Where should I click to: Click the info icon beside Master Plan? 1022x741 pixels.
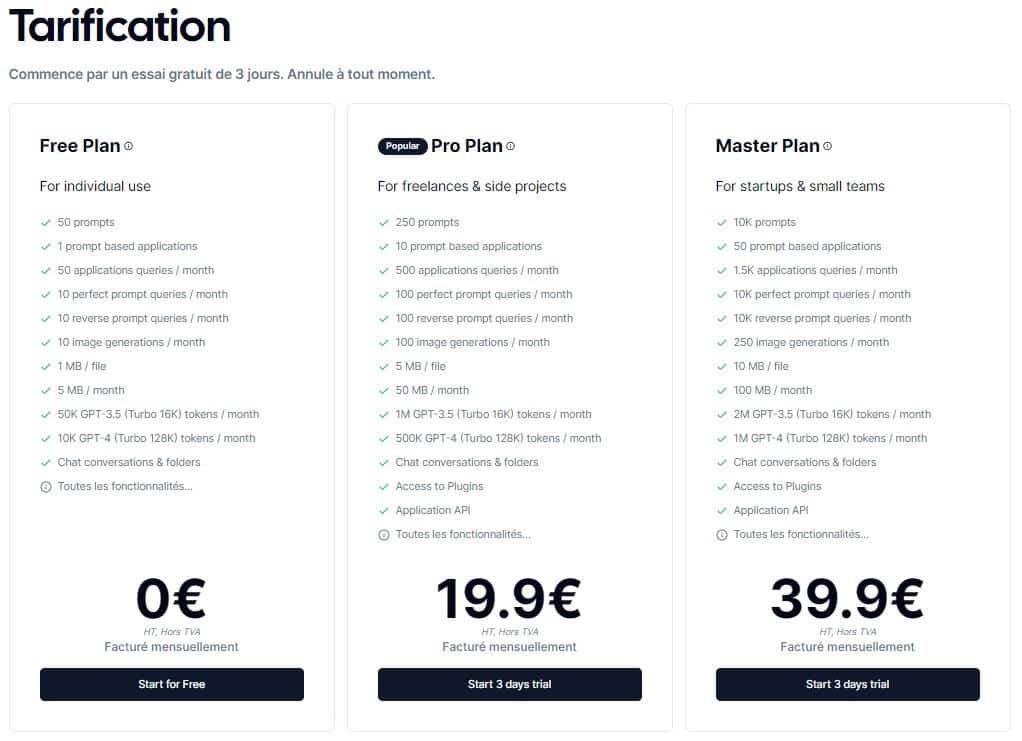click(x=827, y=146)
